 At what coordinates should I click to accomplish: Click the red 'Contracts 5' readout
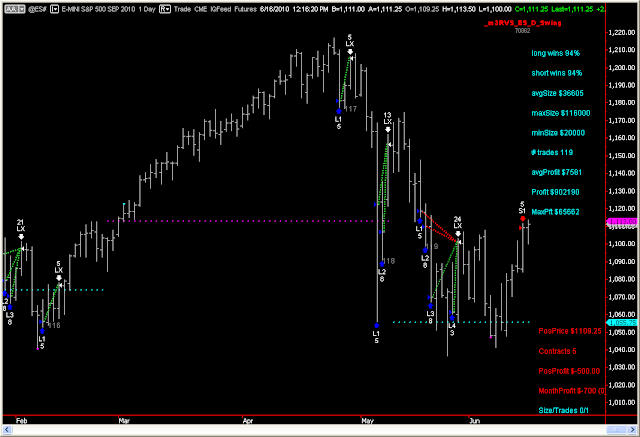557,351
